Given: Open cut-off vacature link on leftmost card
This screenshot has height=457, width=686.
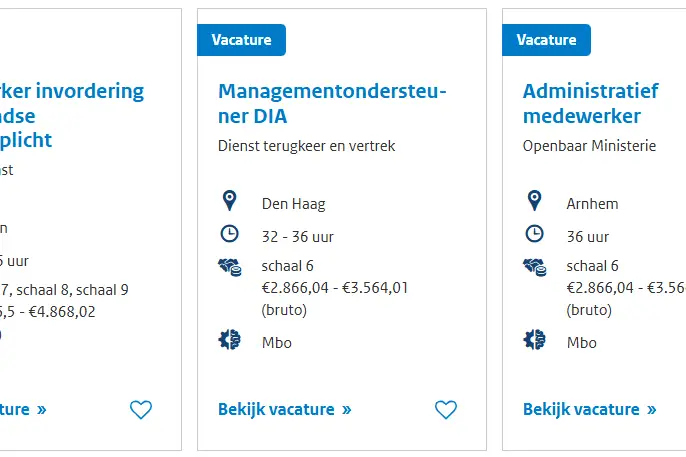Looking at the screenshot, I should coord(23,410).
